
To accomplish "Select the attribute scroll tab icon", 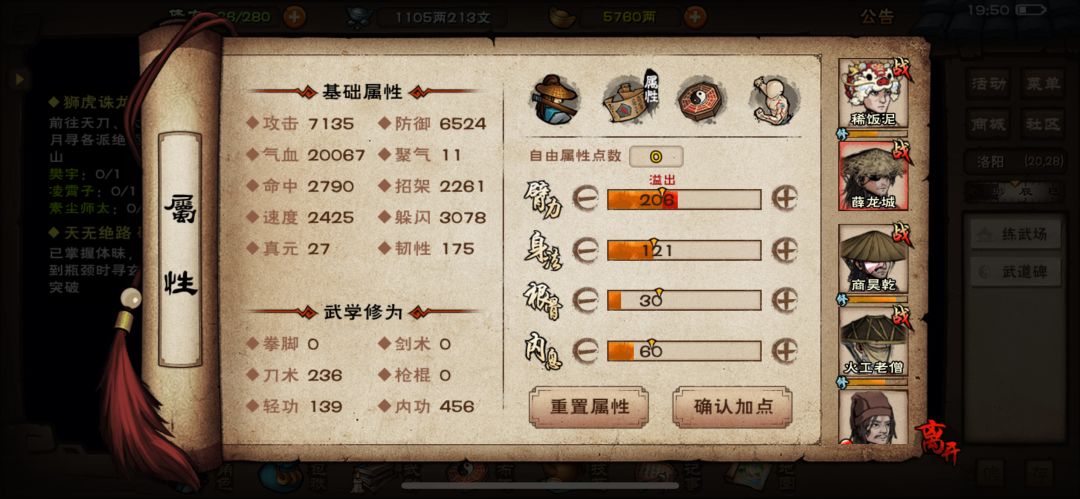I will (x=630, y=99).
